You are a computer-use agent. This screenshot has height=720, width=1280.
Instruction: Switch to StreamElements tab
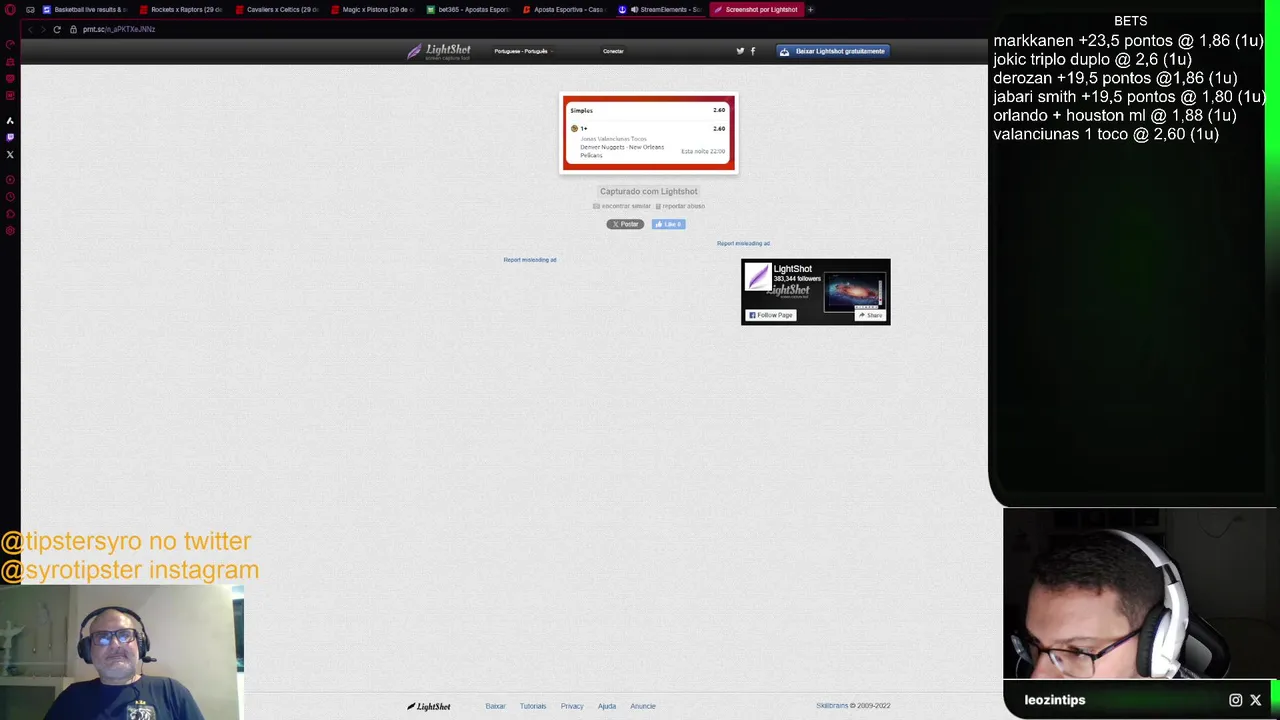coord(660,9)
